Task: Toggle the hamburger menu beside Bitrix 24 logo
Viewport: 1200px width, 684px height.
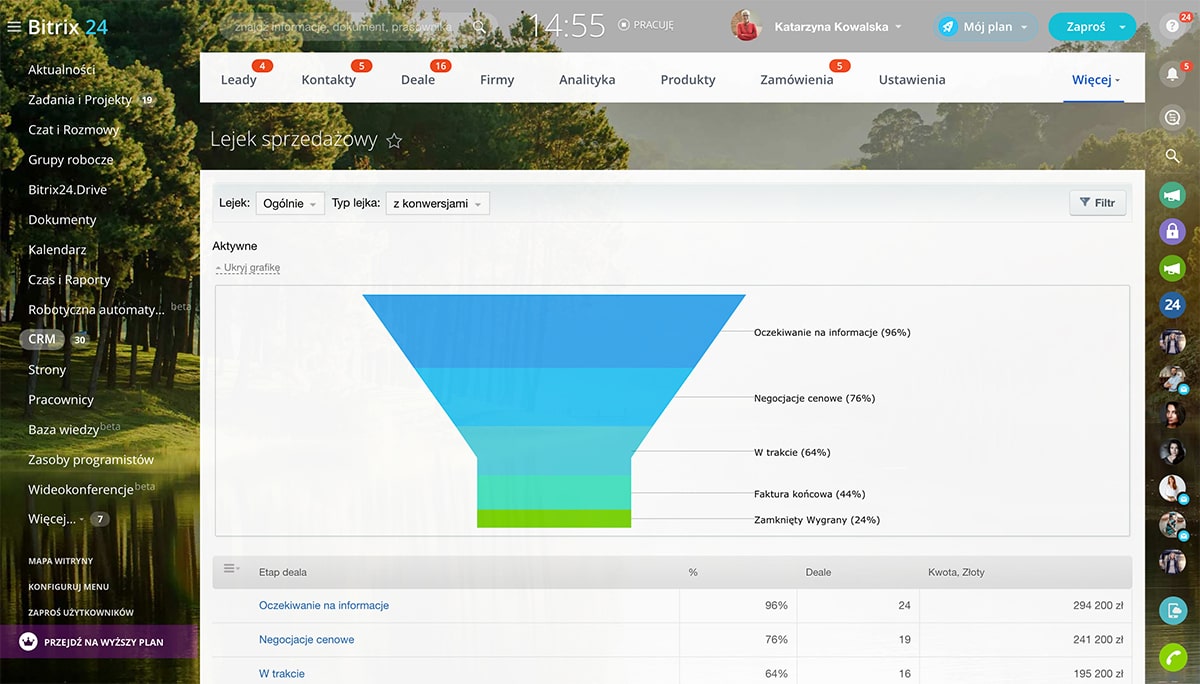Action: pos(14,27)
